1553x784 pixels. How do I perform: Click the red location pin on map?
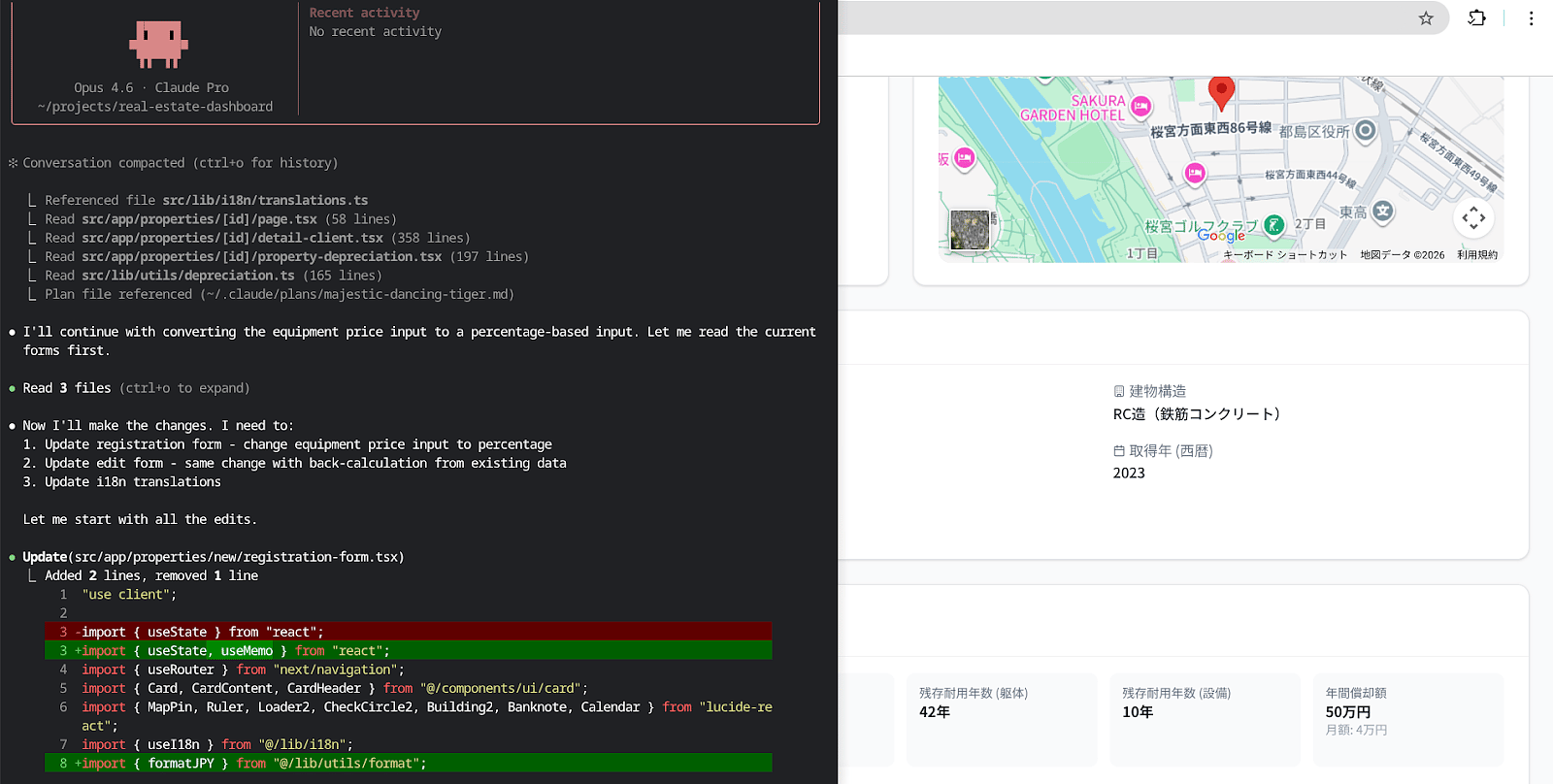pyautogui.click(x=1221, y=92)
